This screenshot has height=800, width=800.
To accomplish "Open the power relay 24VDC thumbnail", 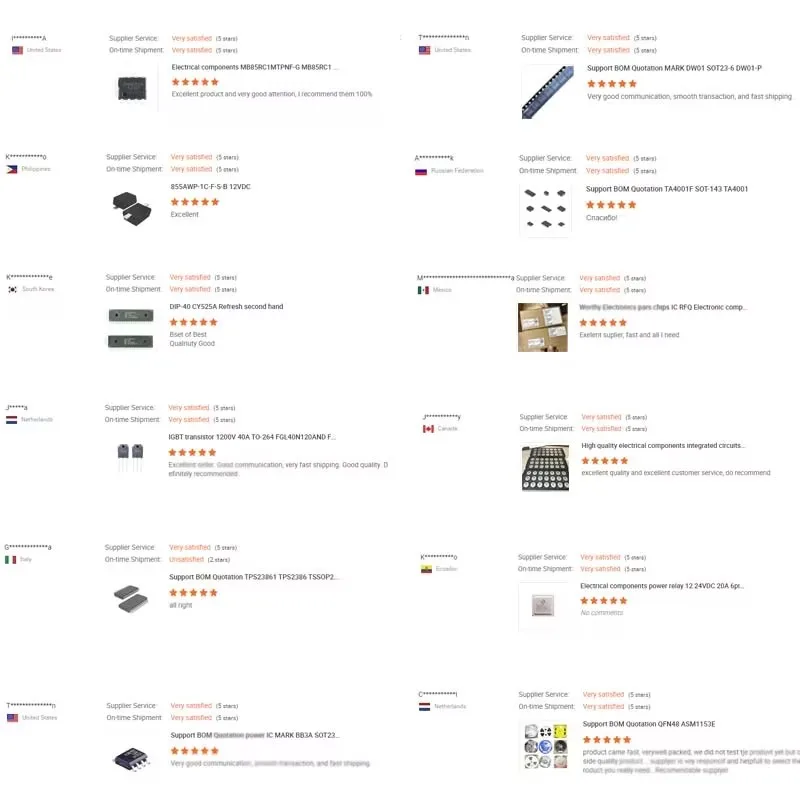I will click(544, 605).
